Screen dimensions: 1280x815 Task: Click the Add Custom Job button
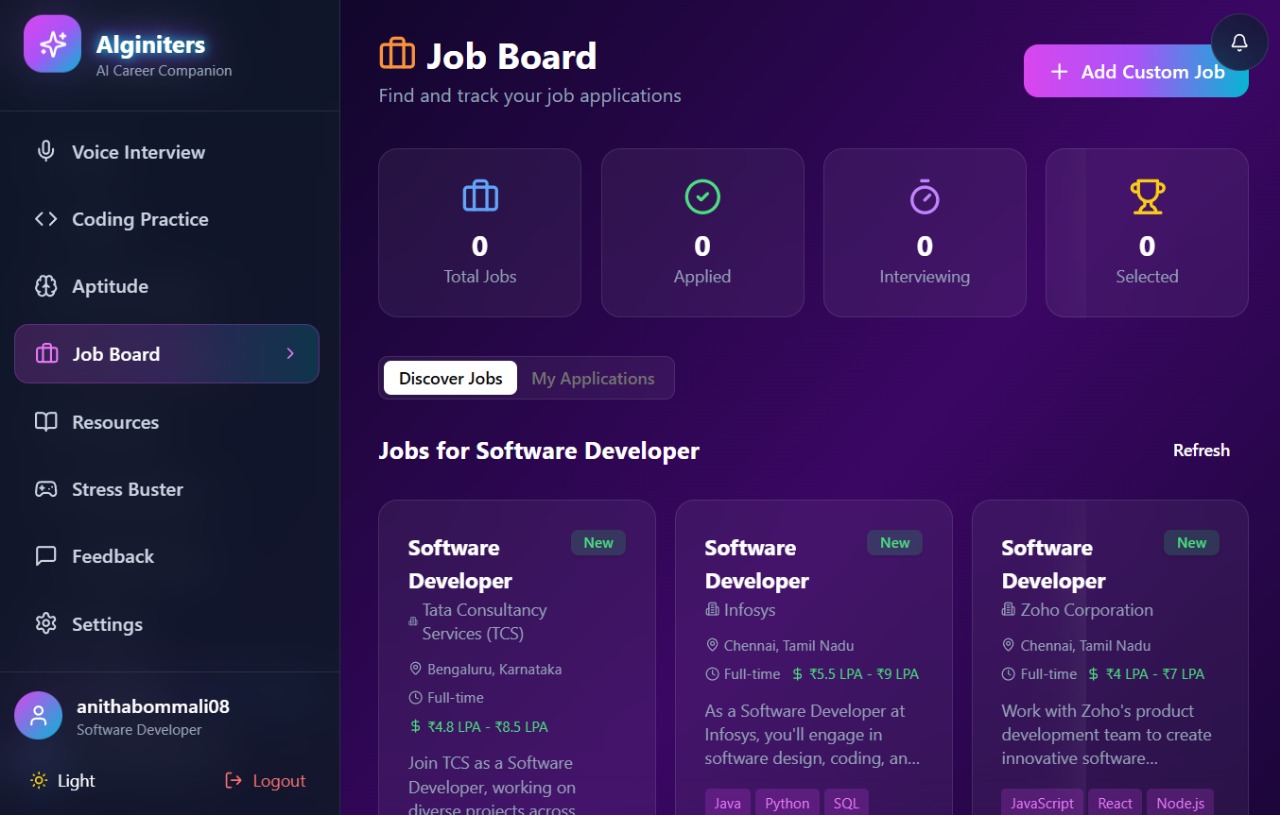(x=1136, y=71)
